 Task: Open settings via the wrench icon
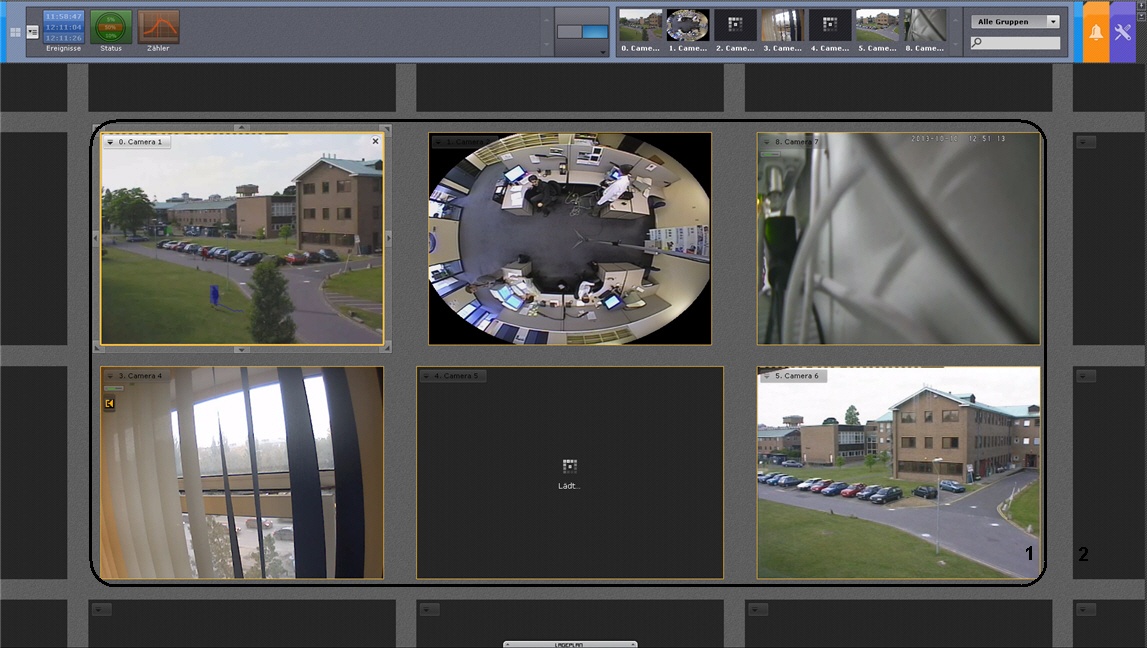coord(1122,32)
